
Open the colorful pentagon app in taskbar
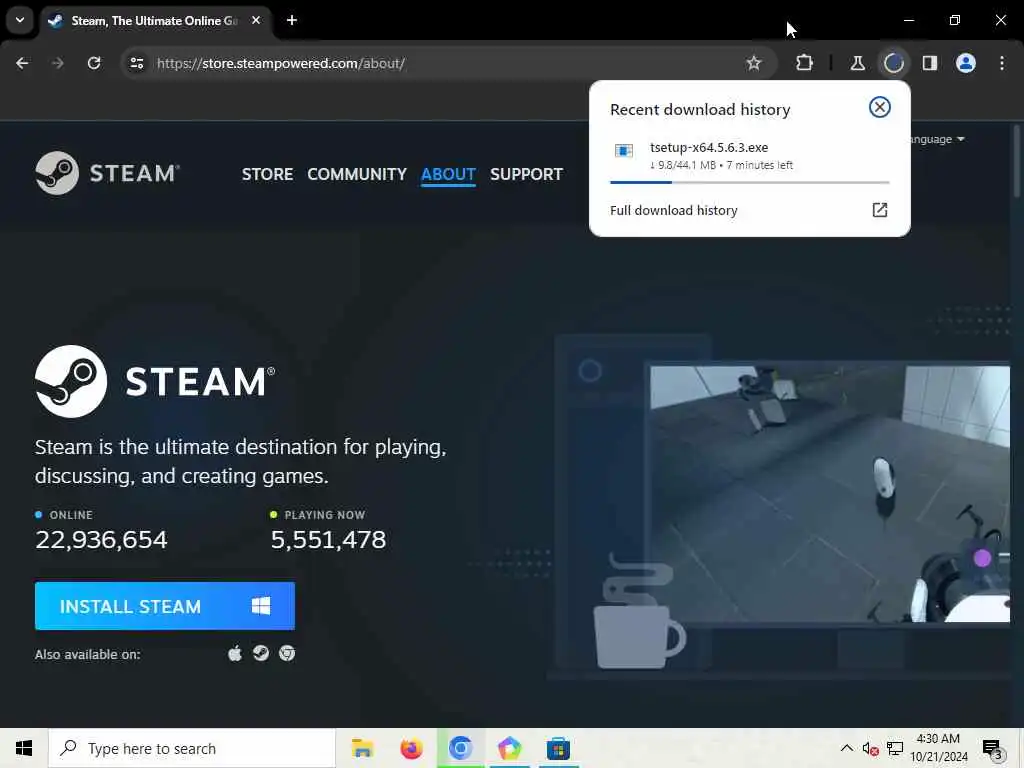click(x=509, y=748)
